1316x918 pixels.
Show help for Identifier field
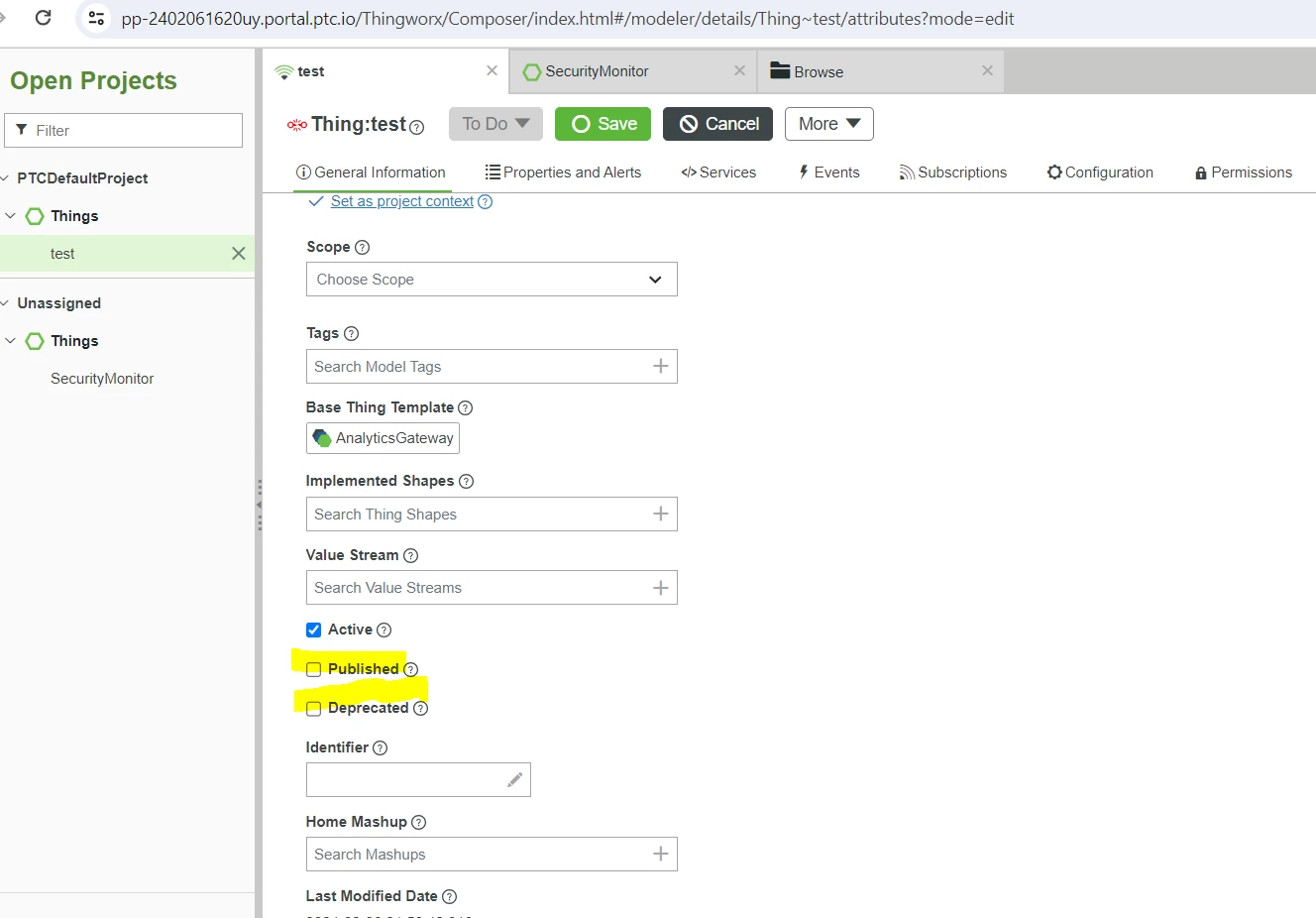(x=381, y=747)
